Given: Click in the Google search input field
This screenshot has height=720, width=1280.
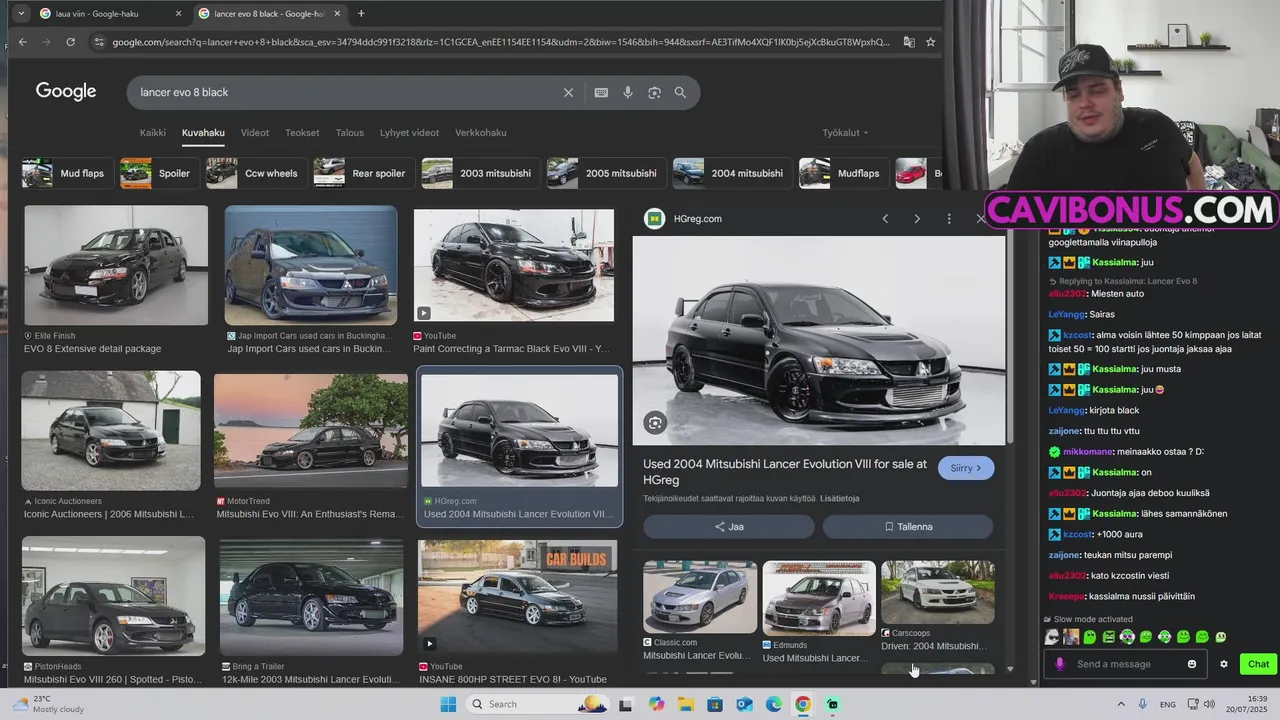Looking at the screenshot, I should click(346, 92).
